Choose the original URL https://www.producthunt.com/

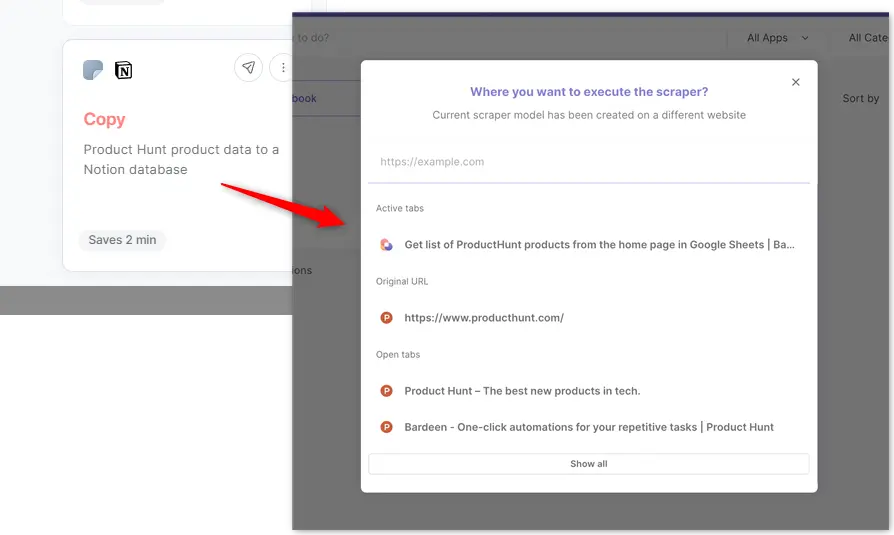(588, 318)
